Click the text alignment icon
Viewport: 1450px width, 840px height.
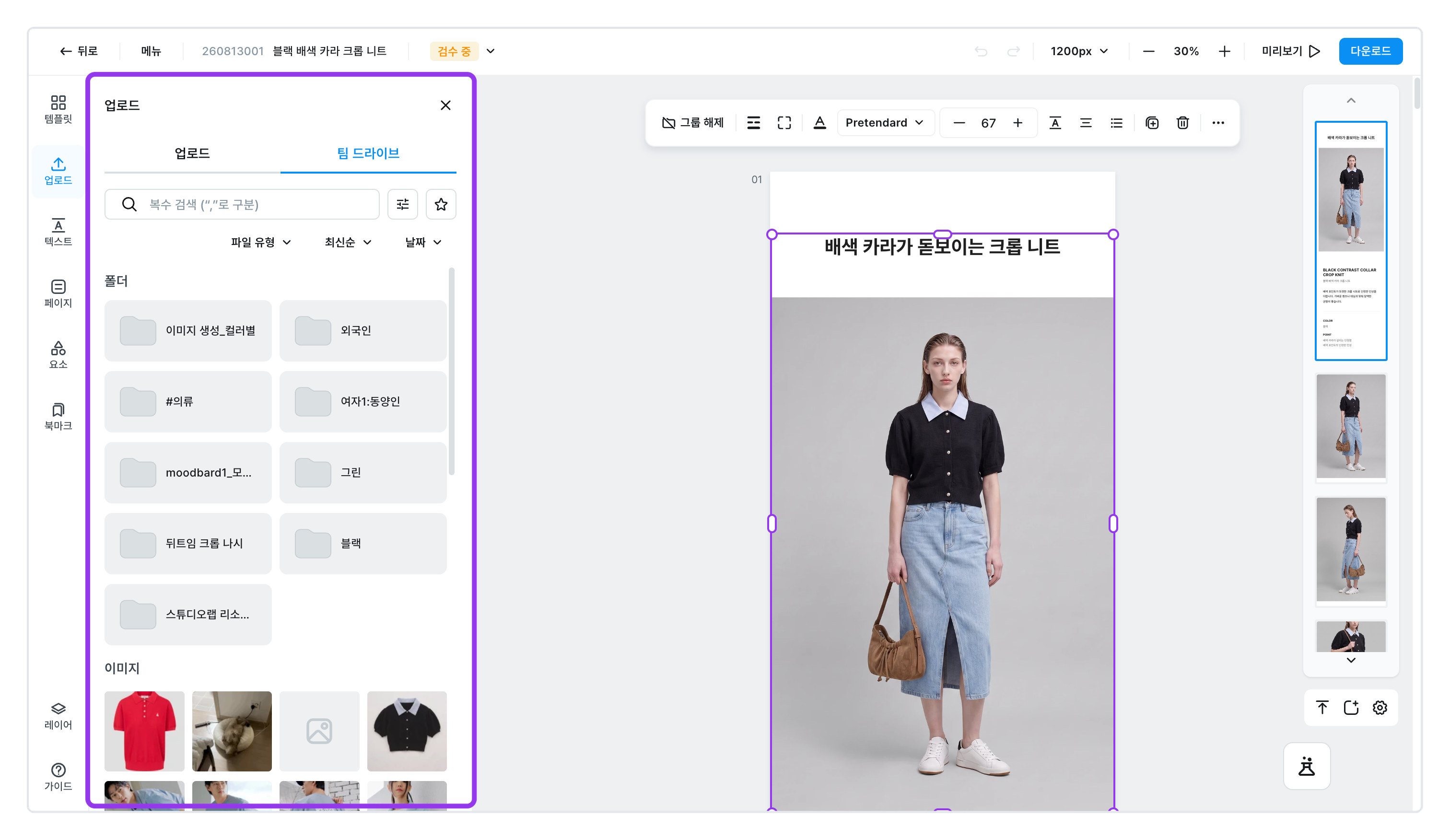click(x=1086, y=123)
